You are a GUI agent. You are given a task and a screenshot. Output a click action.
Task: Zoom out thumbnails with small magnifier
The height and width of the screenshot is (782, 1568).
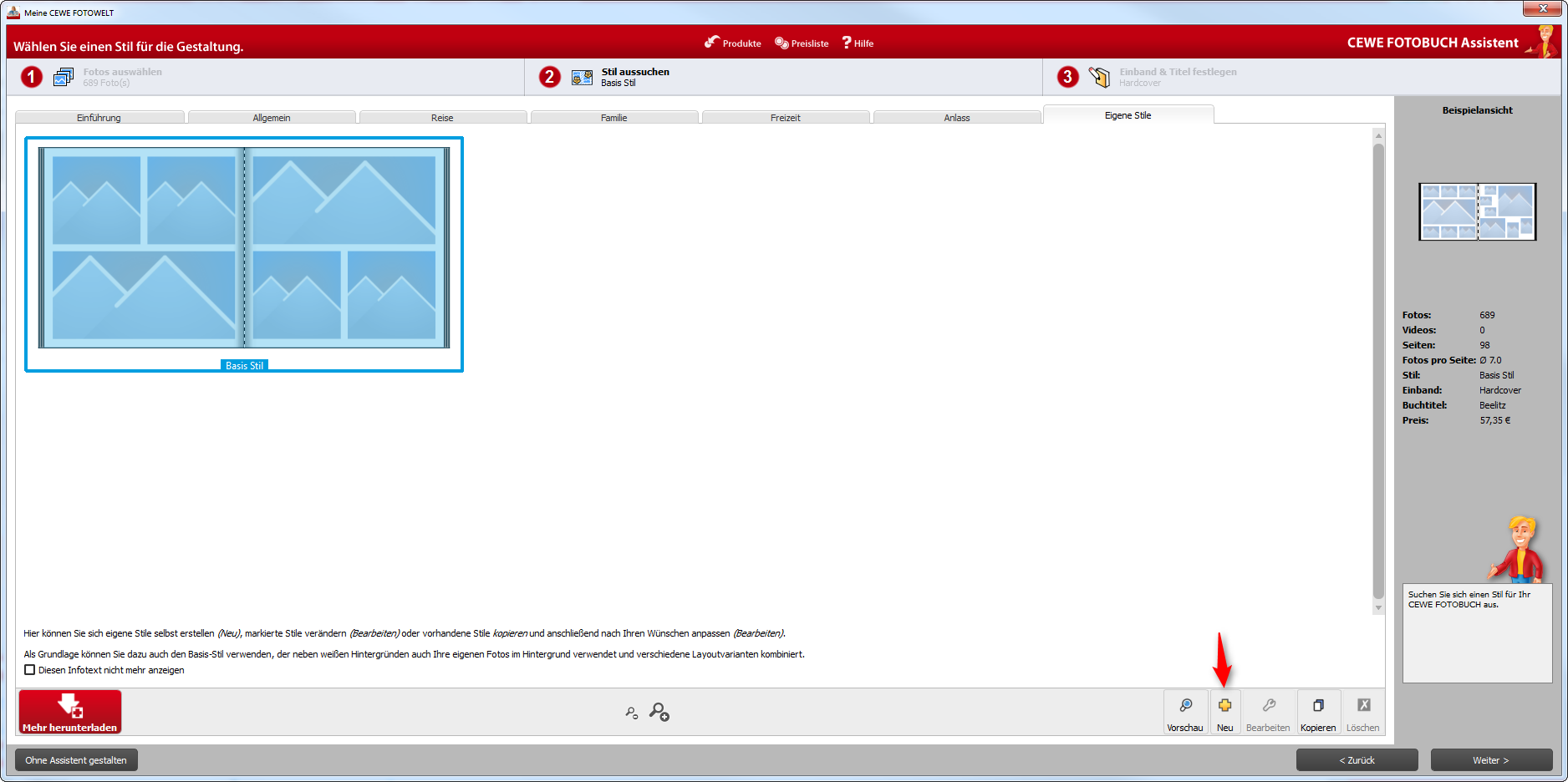[632, 713]
